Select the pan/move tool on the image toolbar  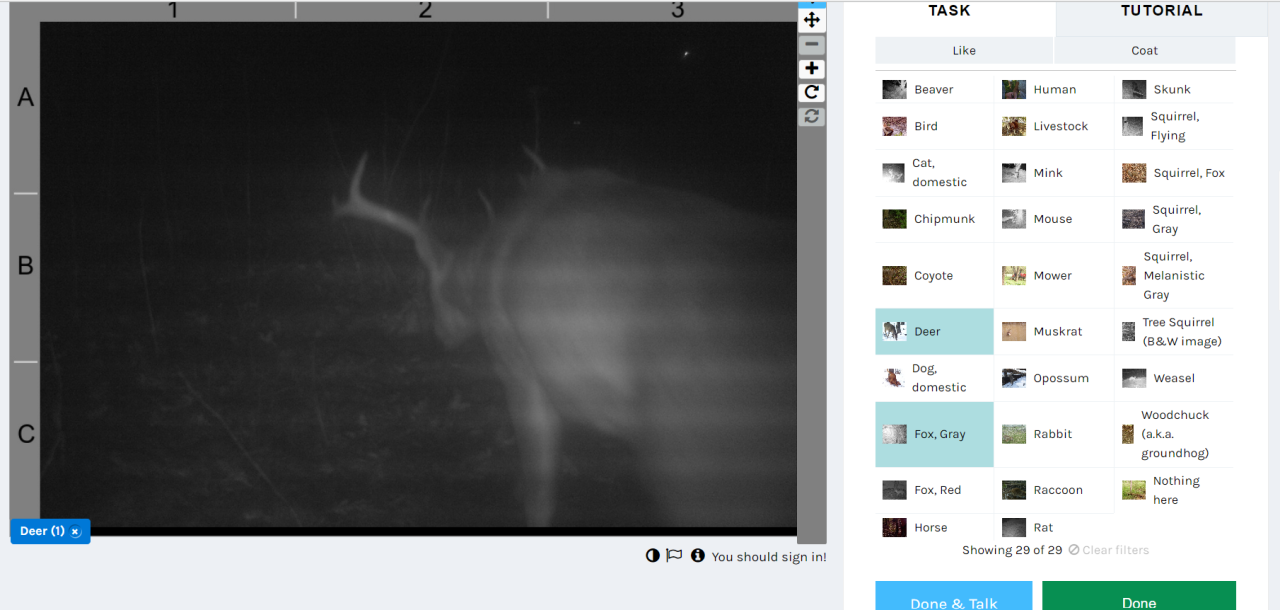point(812,20)
